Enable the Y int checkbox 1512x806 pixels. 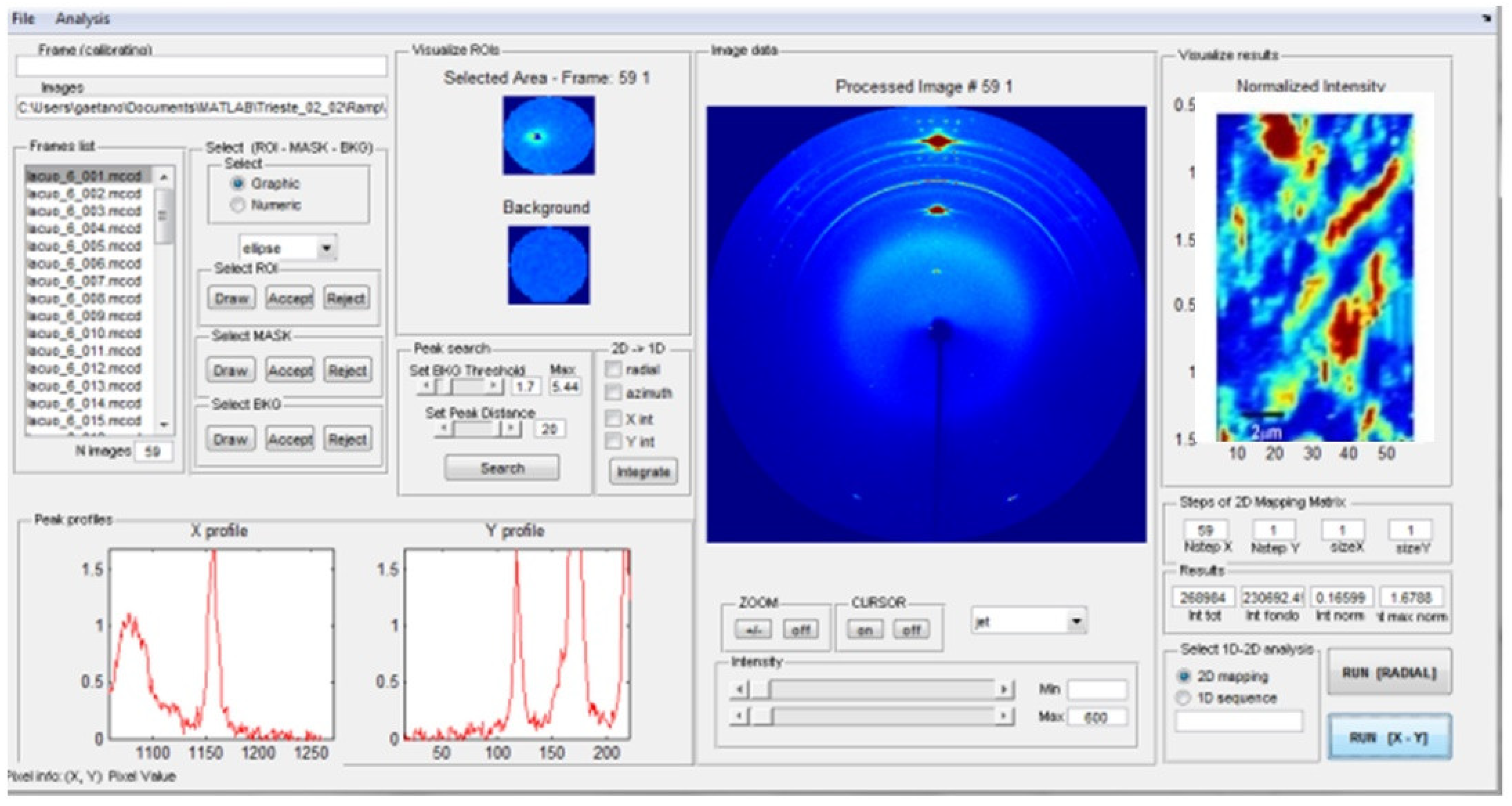[x=613, y=441]
